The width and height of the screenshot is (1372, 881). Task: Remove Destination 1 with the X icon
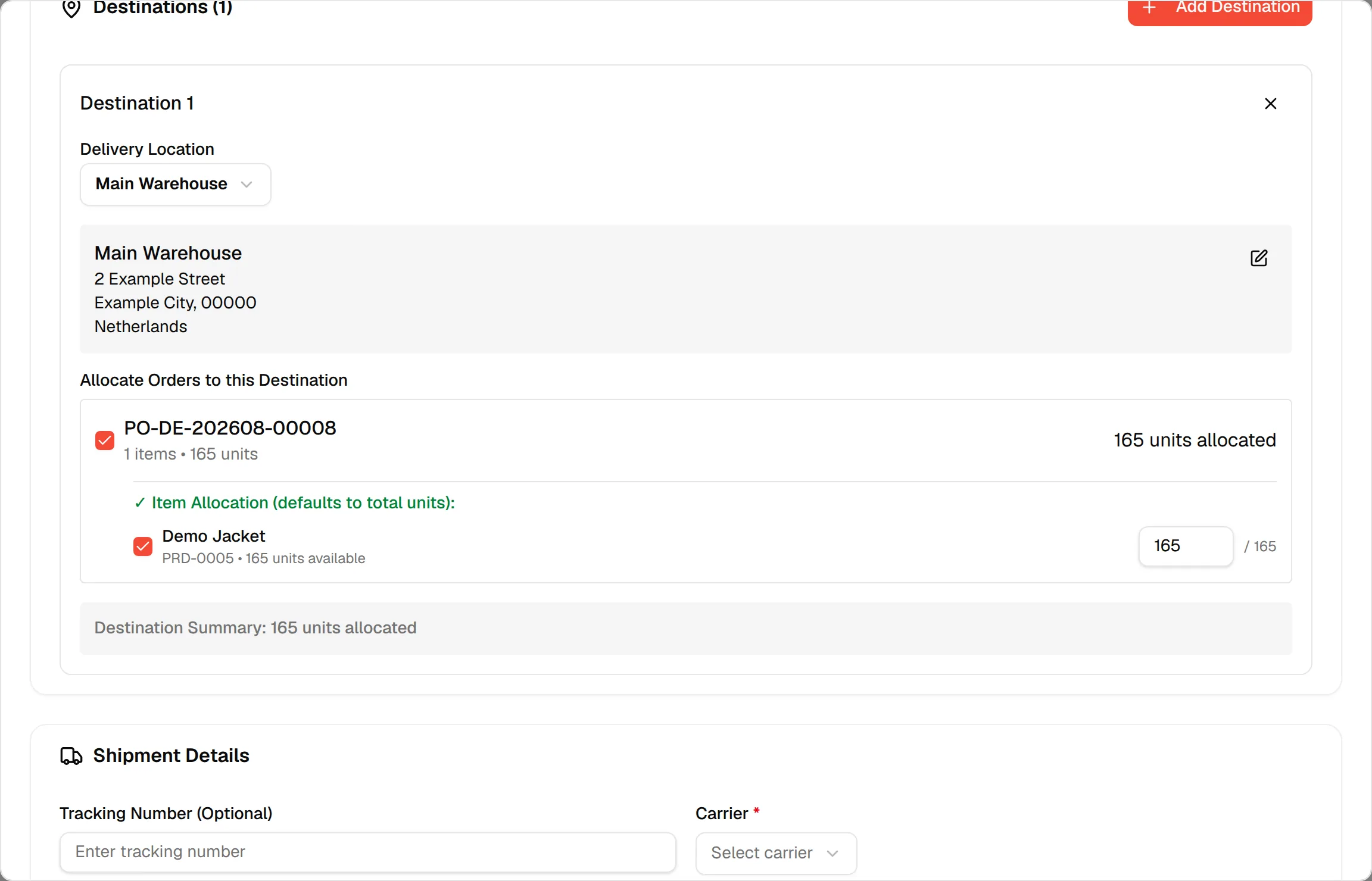click(x=1270, y=104)
